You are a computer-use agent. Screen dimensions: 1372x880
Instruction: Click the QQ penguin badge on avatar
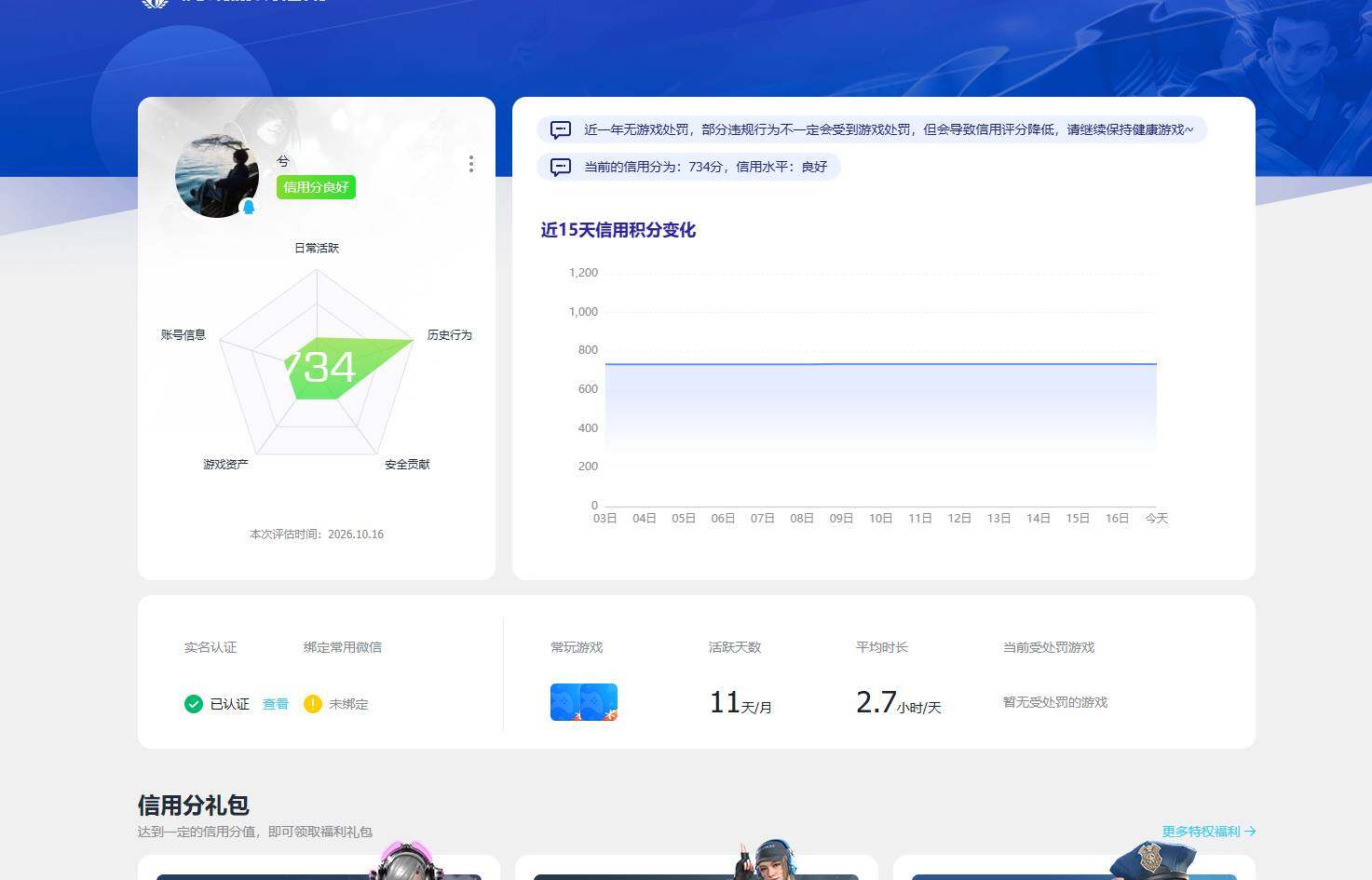tap(249, 207)
